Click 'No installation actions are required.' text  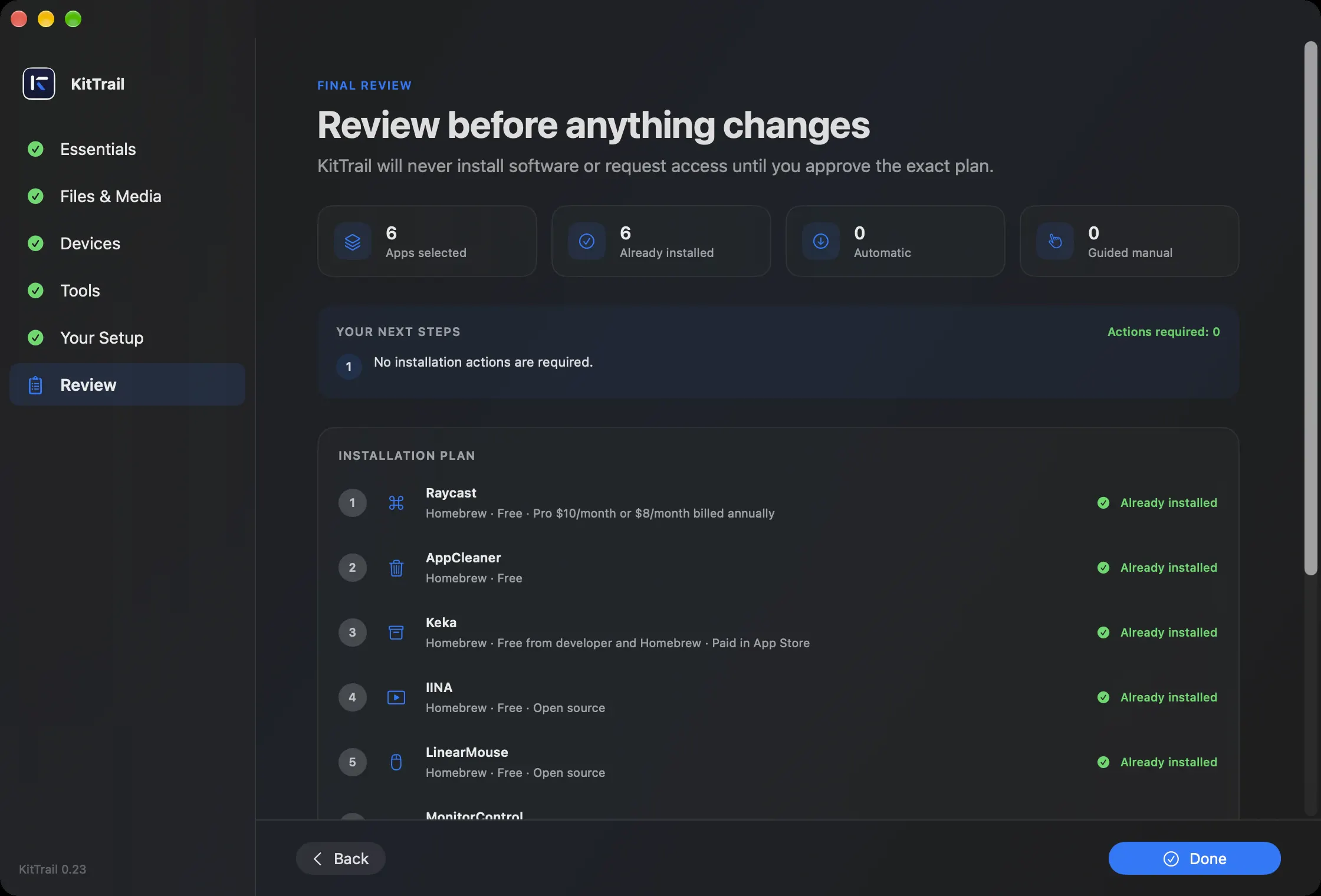coord(483,362)
